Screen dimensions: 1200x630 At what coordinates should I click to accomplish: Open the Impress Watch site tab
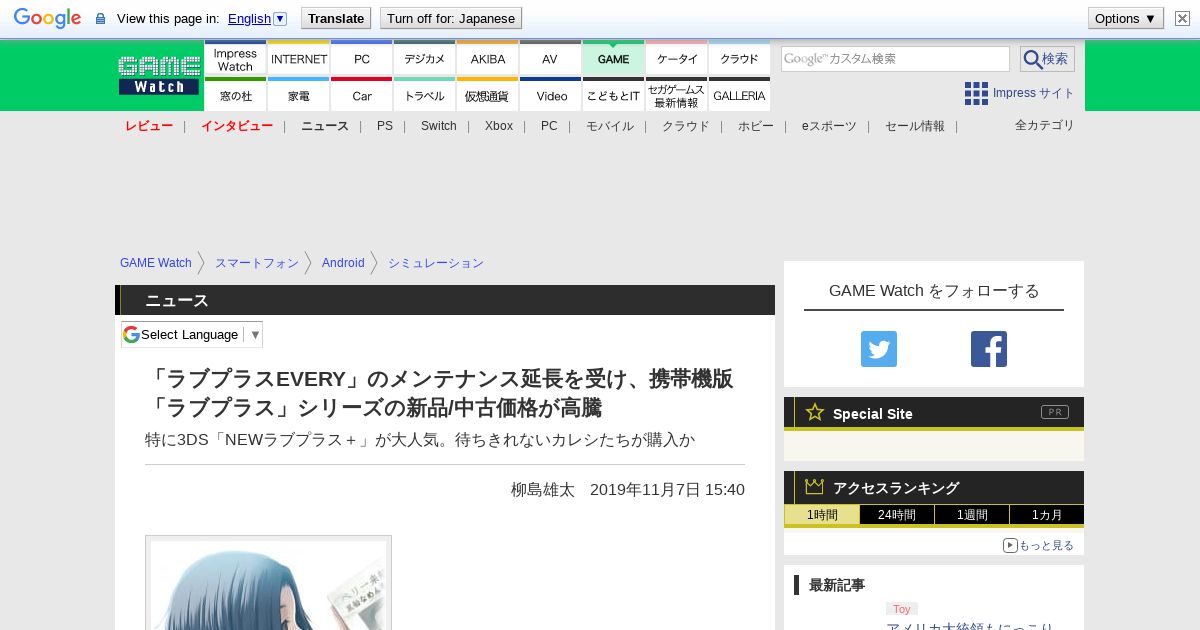[x=235, y=58]
